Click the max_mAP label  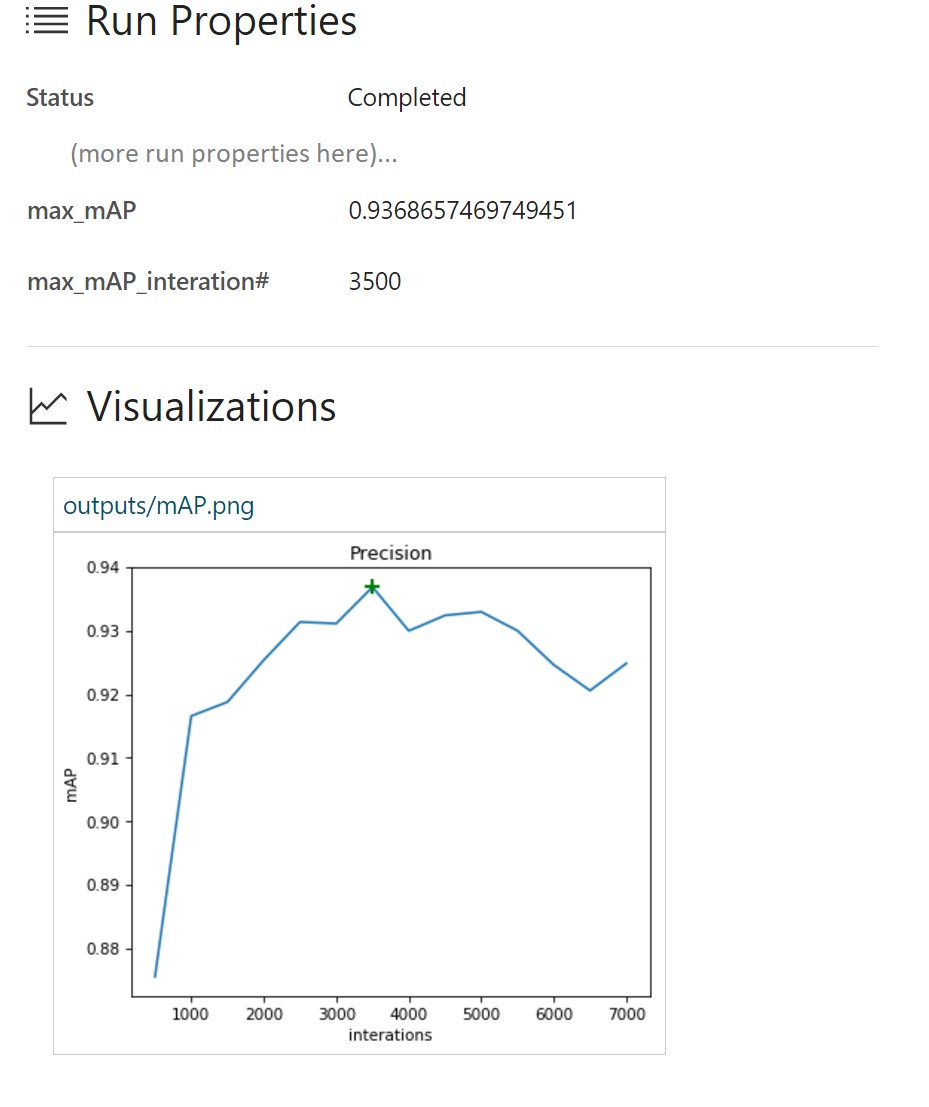[82, 210]
